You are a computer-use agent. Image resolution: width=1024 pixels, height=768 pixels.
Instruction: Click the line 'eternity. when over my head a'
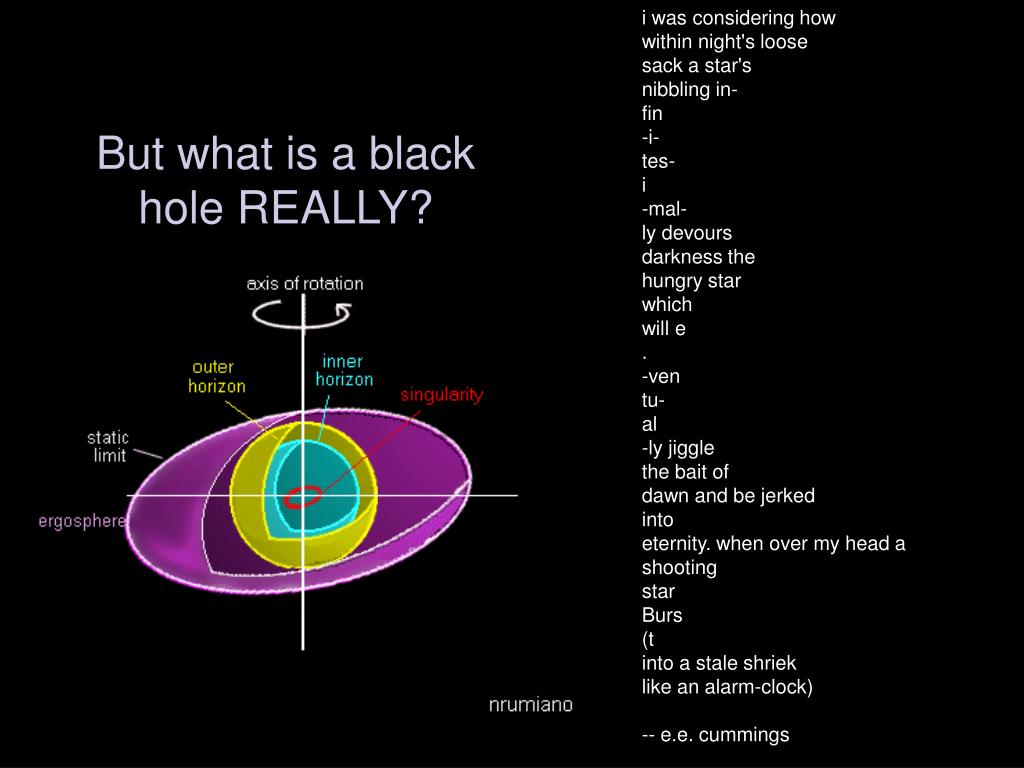coord(774,543)
